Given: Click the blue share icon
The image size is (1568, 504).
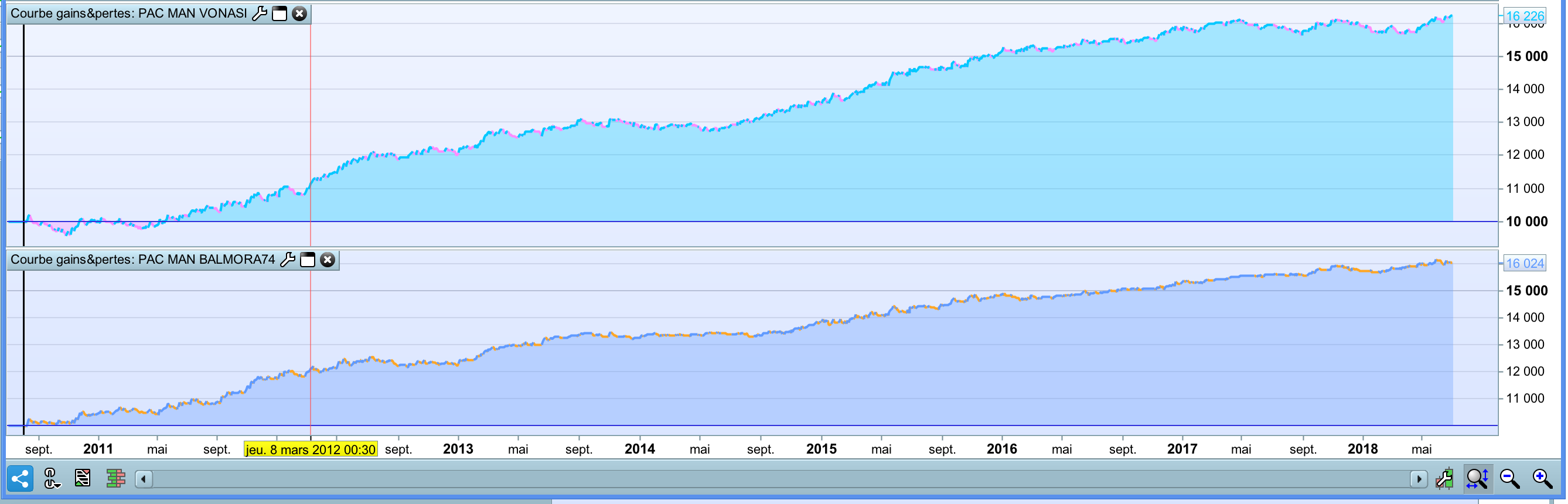Looking at the screenshot, I should pyautogui.click(x=20, y=478).
